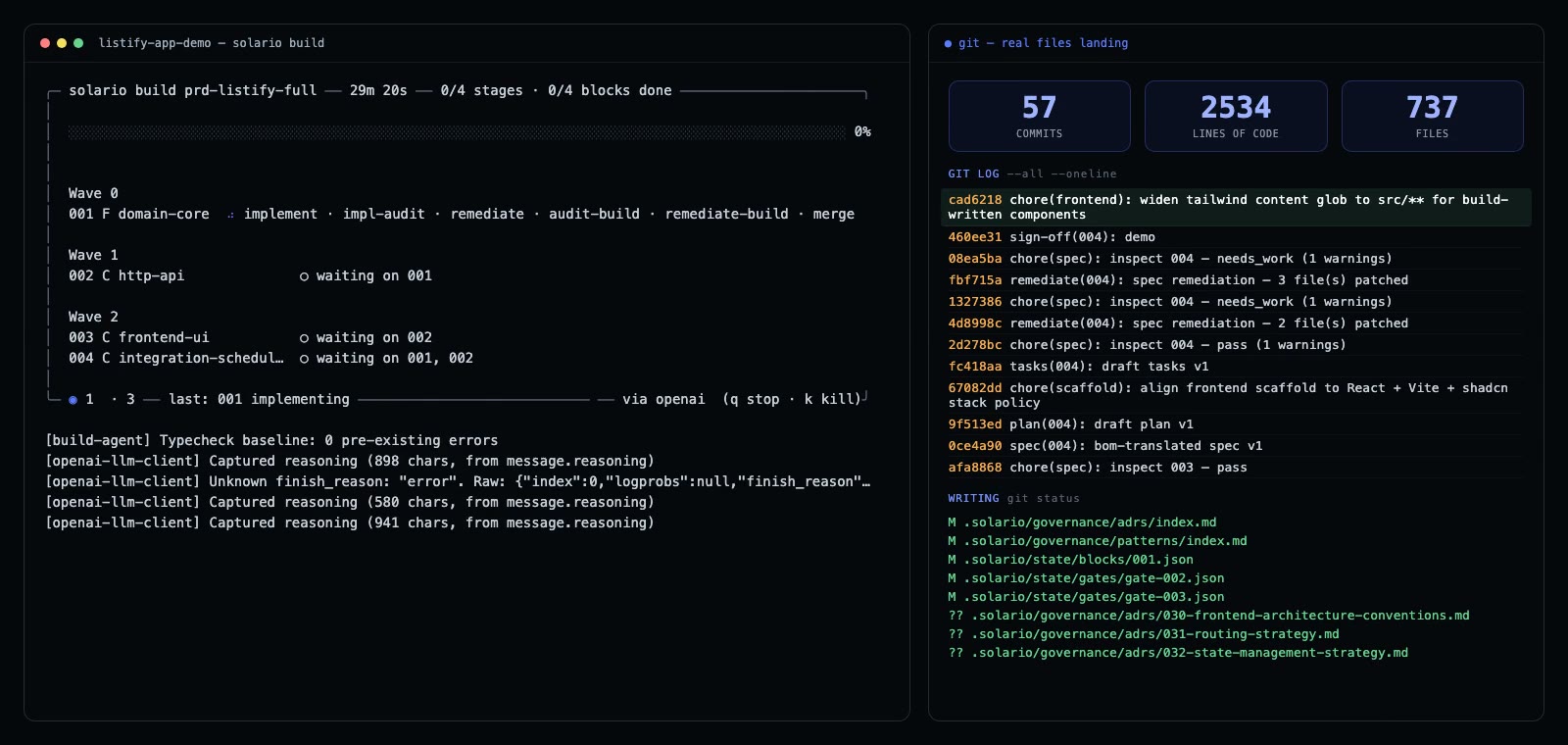Click the 'k kill' shortcut hint
The image size is (1568, 745).
click(x=828, y=399)
